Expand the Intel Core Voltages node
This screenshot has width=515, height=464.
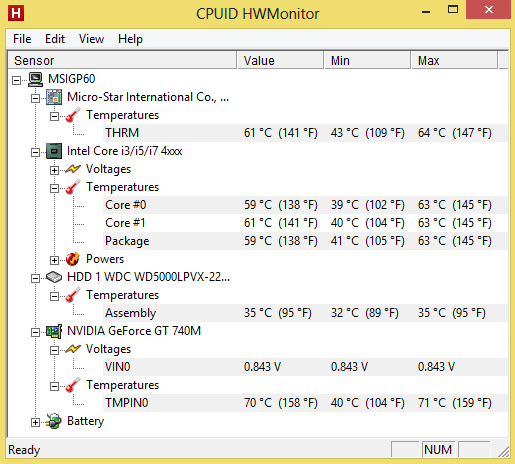(x=54, y=170)
